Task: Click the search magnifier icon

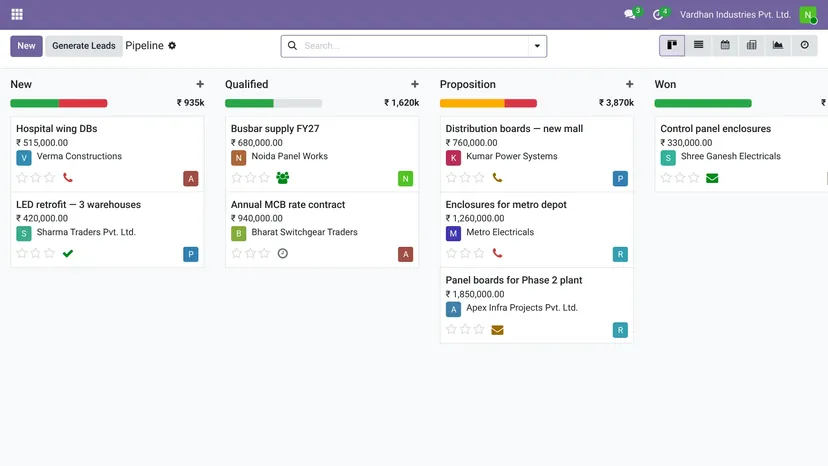Action: 292,46
